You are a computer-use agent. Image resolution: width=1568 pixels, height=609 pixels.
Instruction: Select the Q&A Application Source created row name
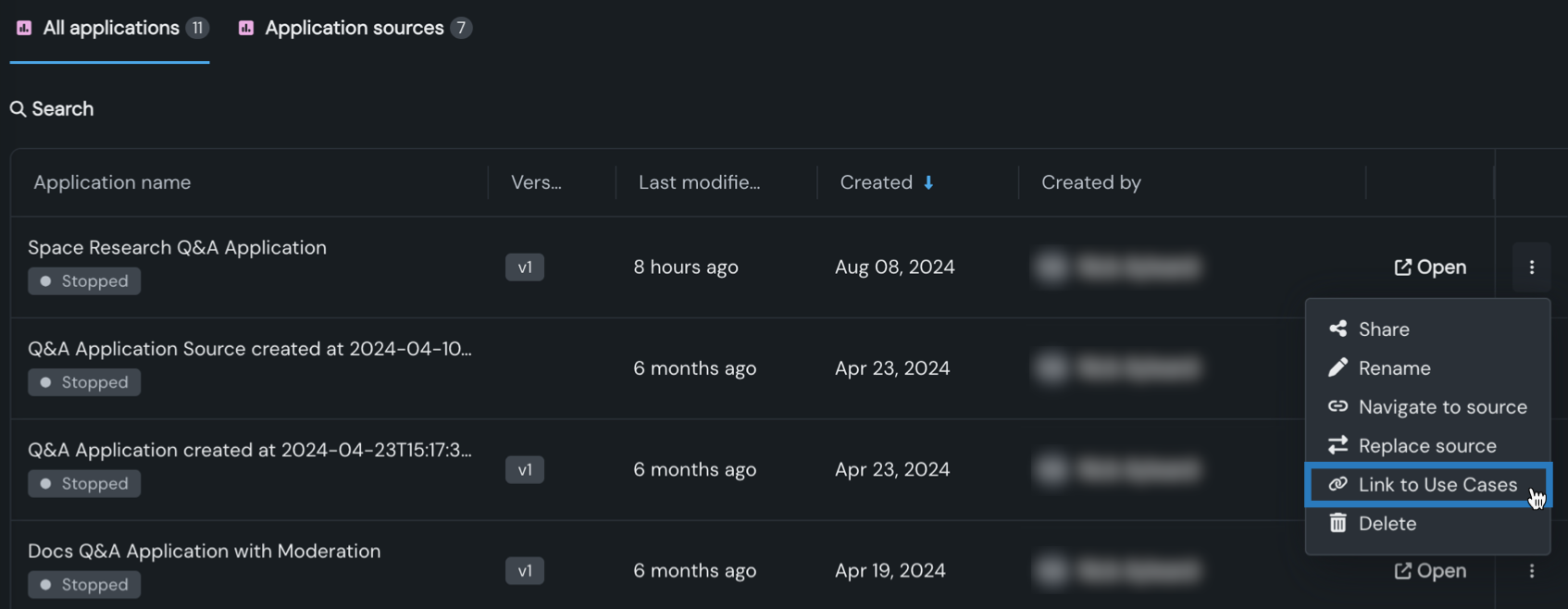click(249, 349)
